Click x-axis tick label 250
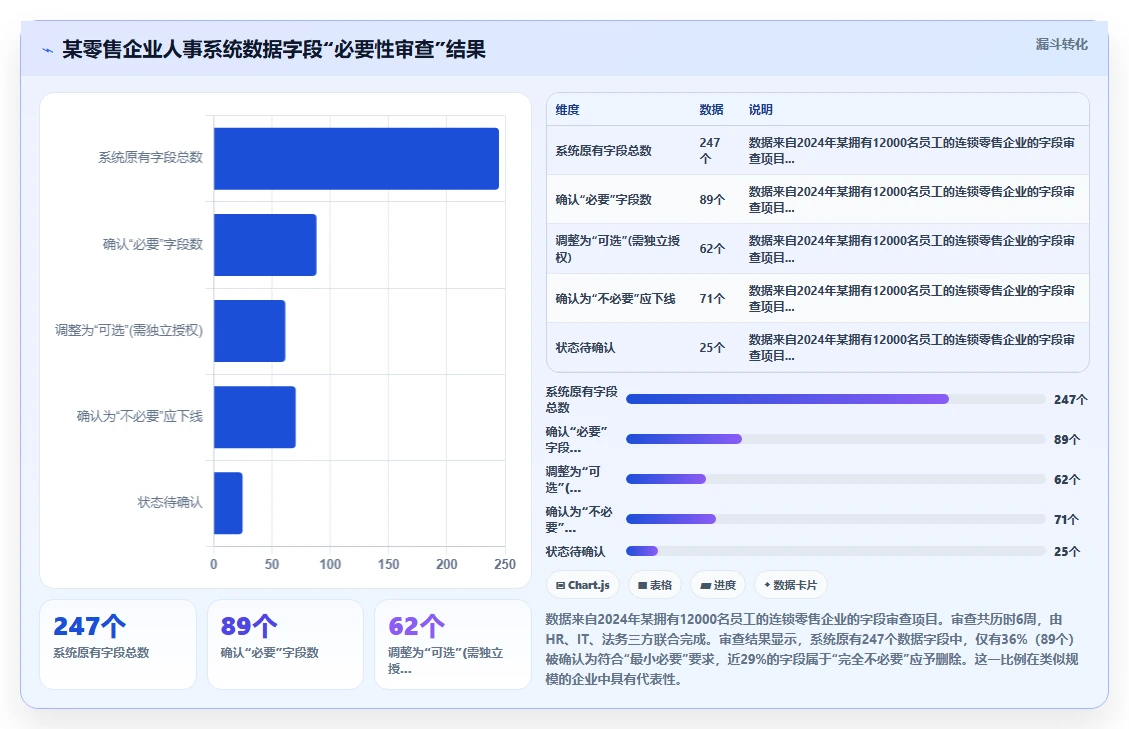Screen dimensions: 1129x729 pyautogui.click(x=505, y=564)
